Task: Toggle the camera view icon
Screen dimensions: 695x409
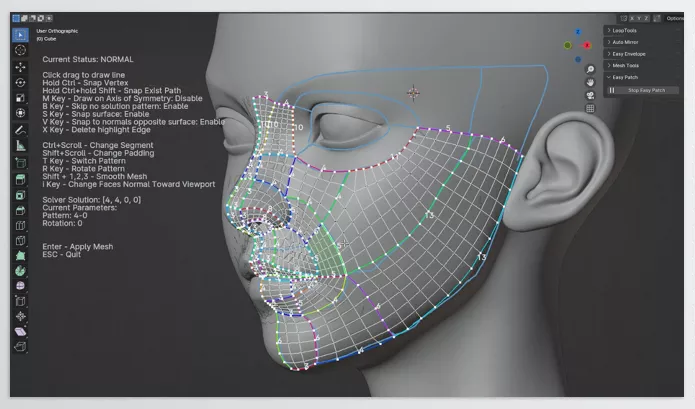Action: point(590,95)
